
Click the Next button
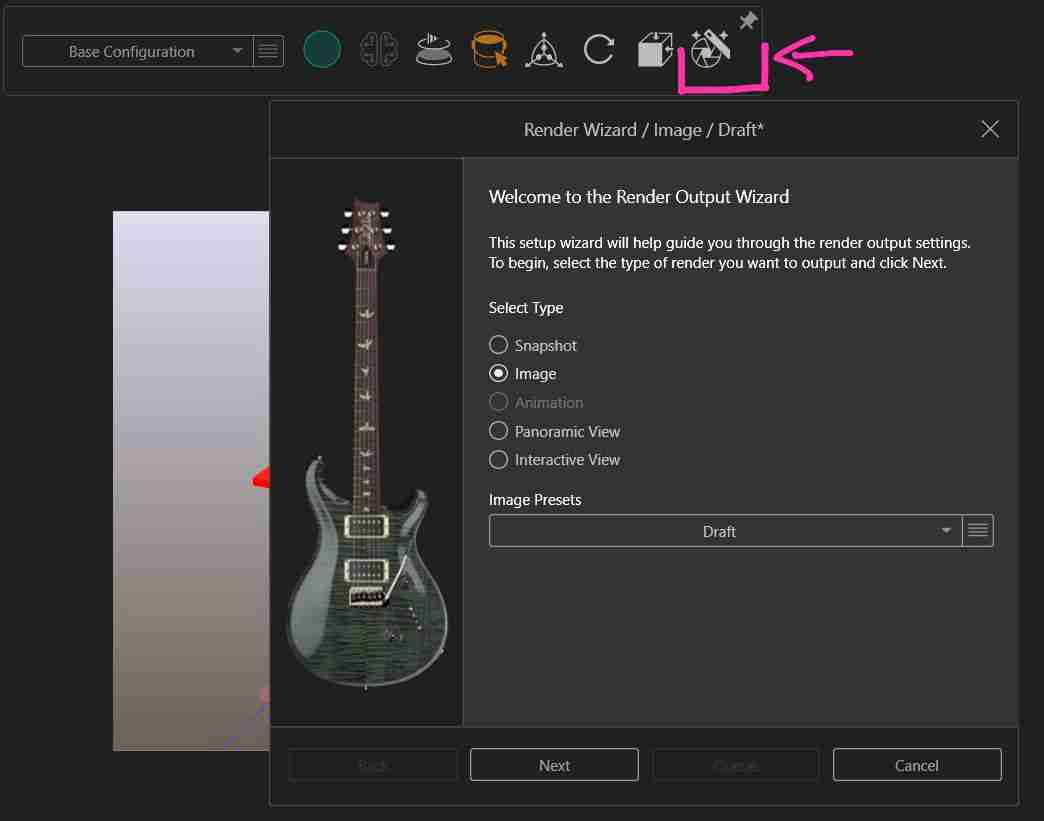[x=554, y=765]
